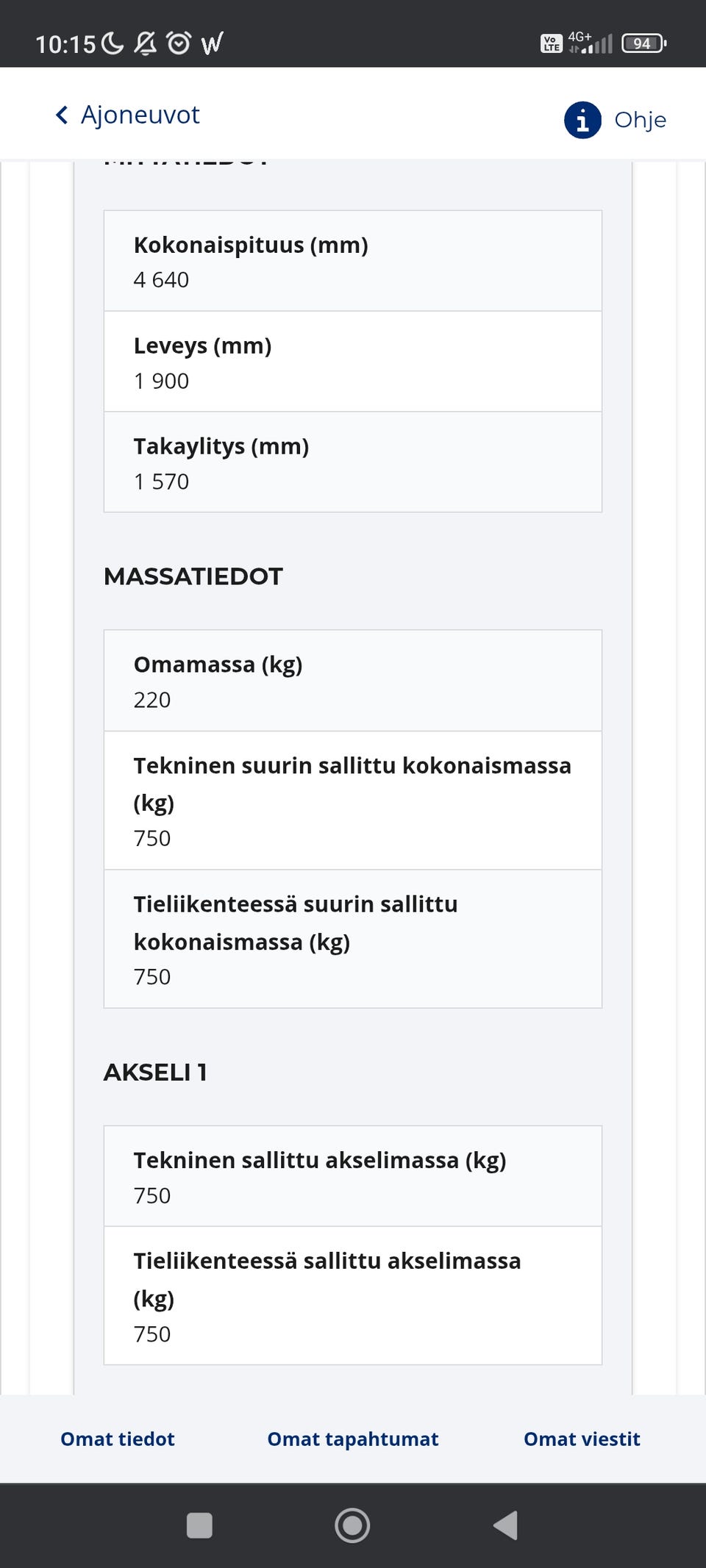Tap the alarm clock status icon
This screenshot has width=706, height=1568.
tap(179, 43)
